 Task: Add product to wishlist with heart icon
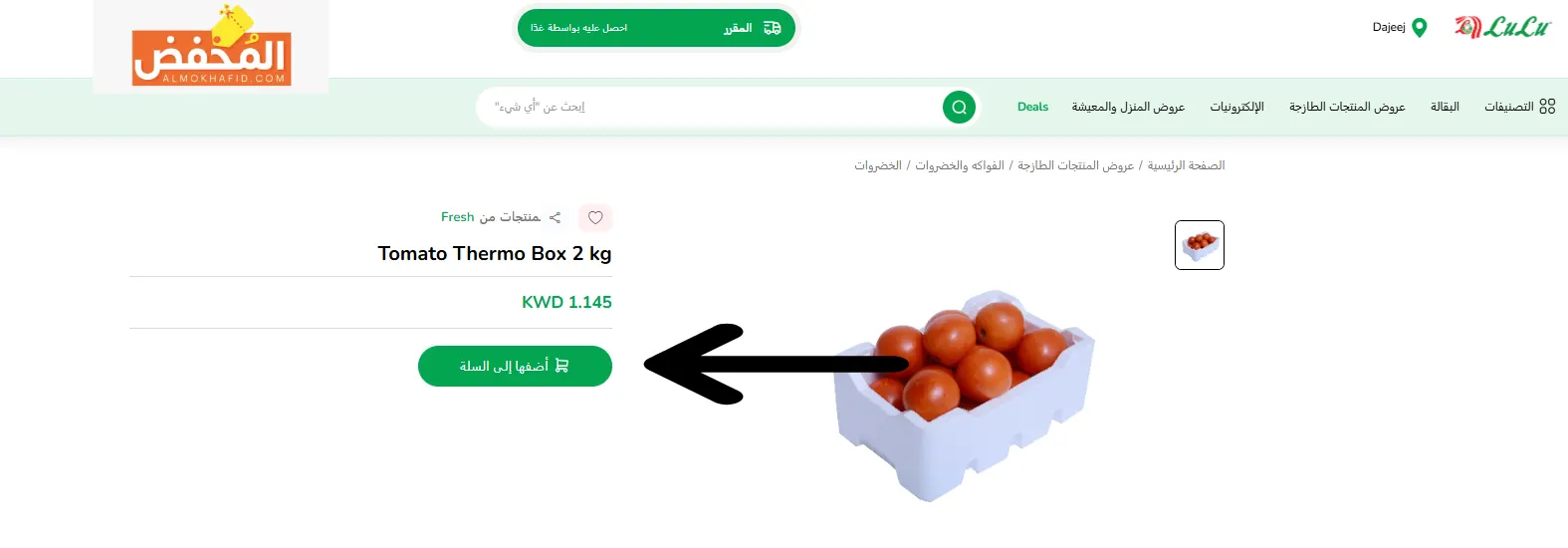click(595, 217)
